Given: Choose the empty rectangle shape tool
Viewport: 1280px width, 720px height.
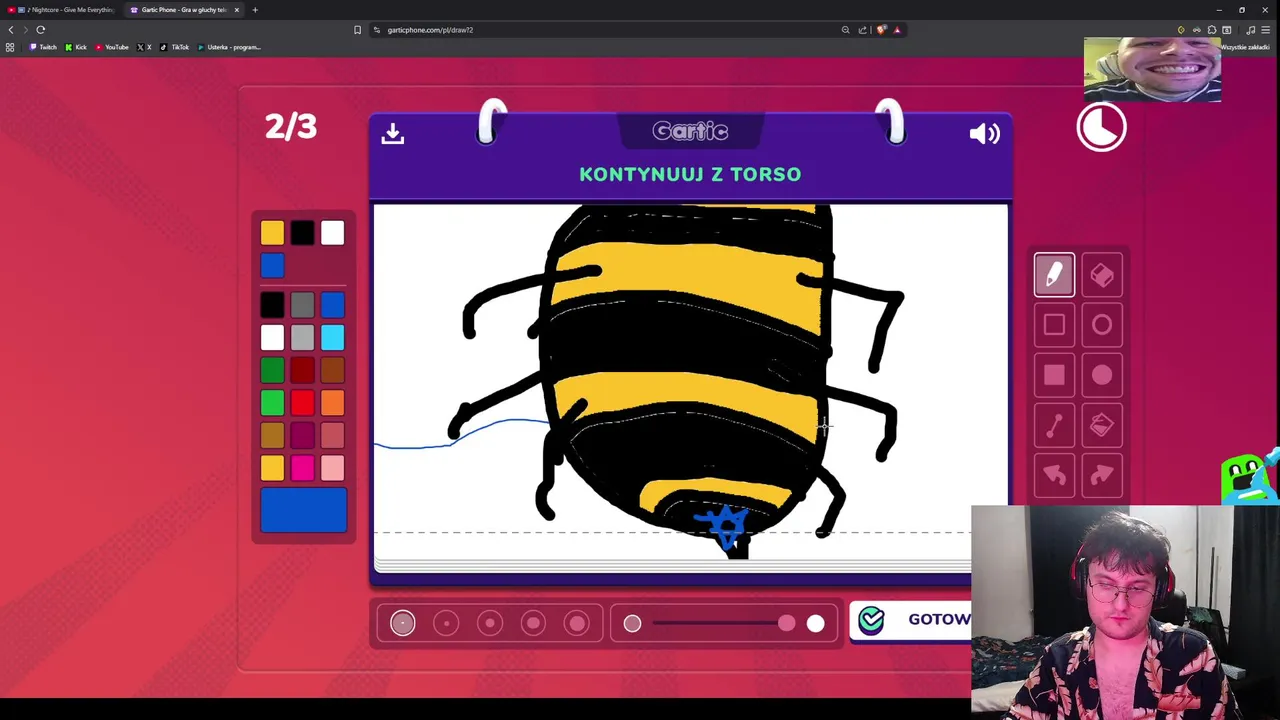Looking at the screenshot, I should pos(1054,325).
